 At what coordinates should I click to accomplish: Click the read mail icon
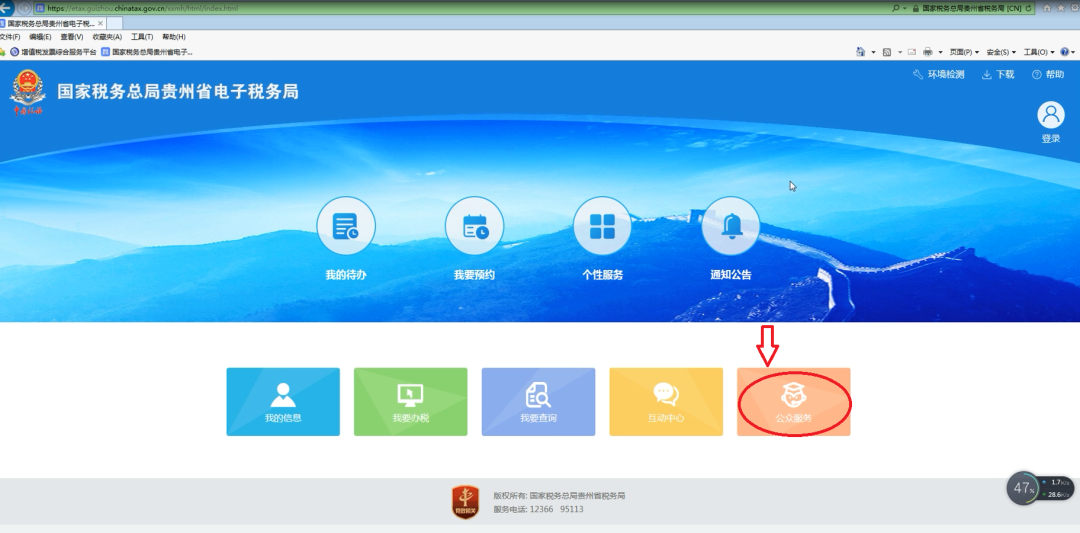pos(912,52)
